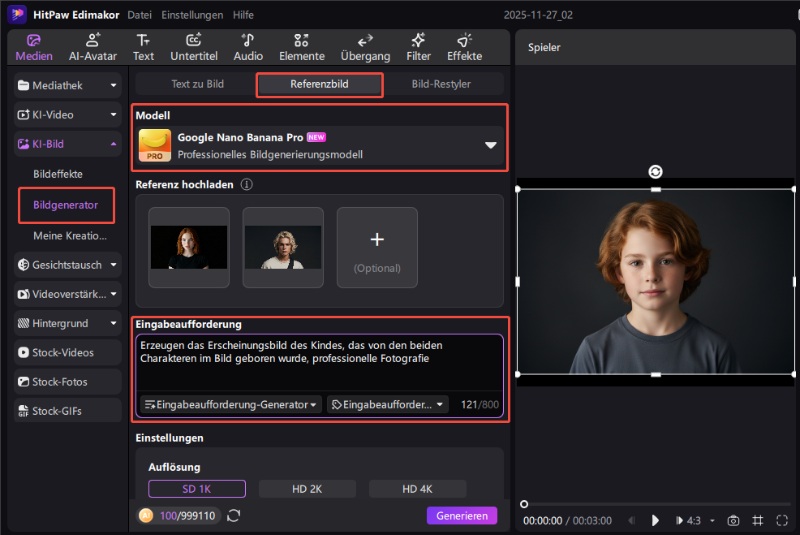The image size is (800, 535).
Task: Select the SD 1K resolution option
Action: click(197, 489)
